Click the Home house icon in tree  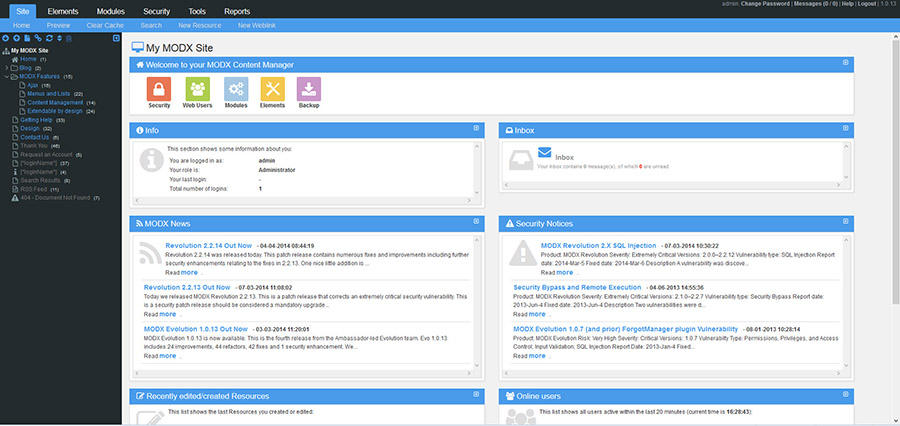coord(15,59)
